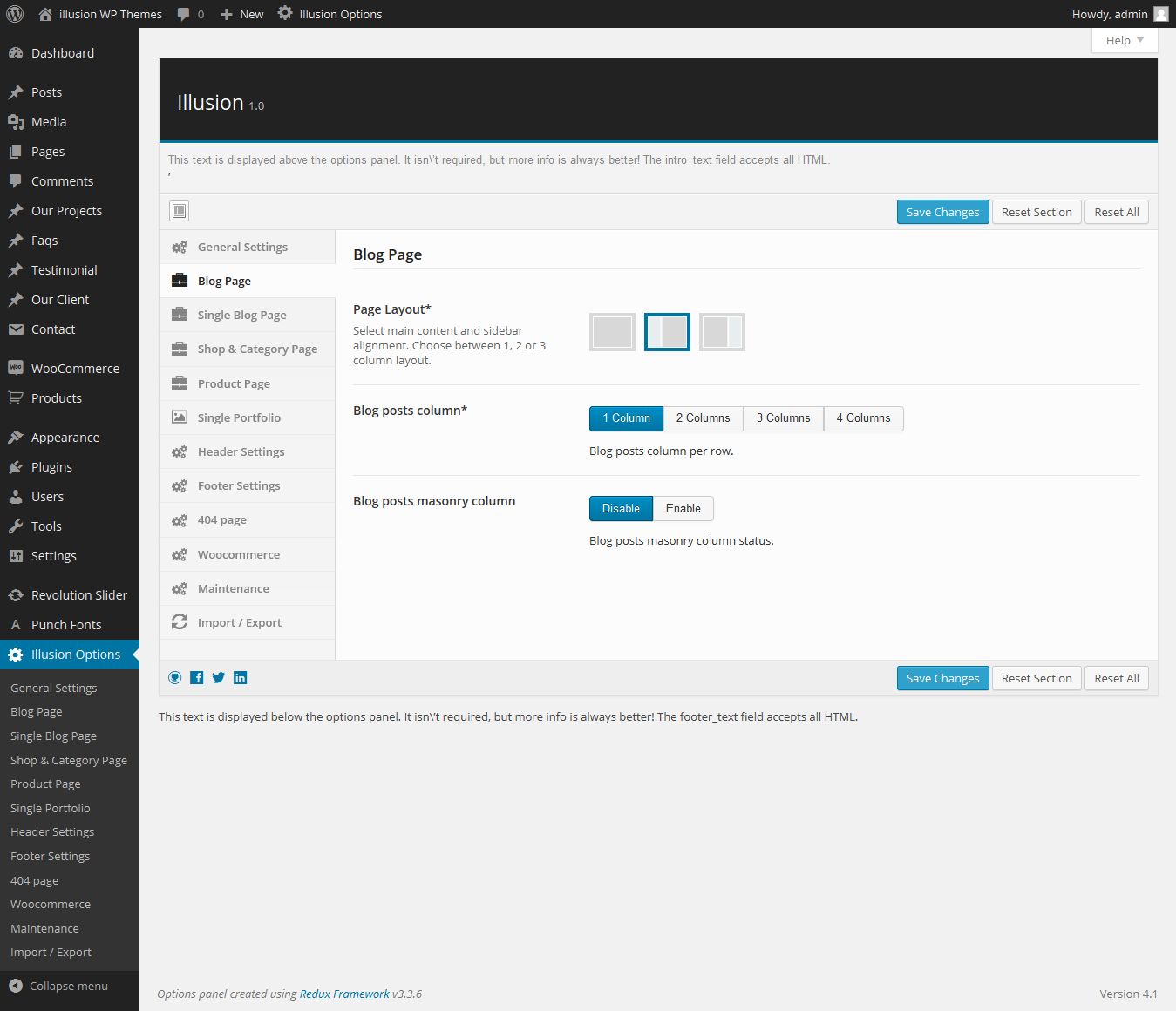Open the Header Settings tab in the options panel
The image size is (1176, 1011).
click(248, 451)
